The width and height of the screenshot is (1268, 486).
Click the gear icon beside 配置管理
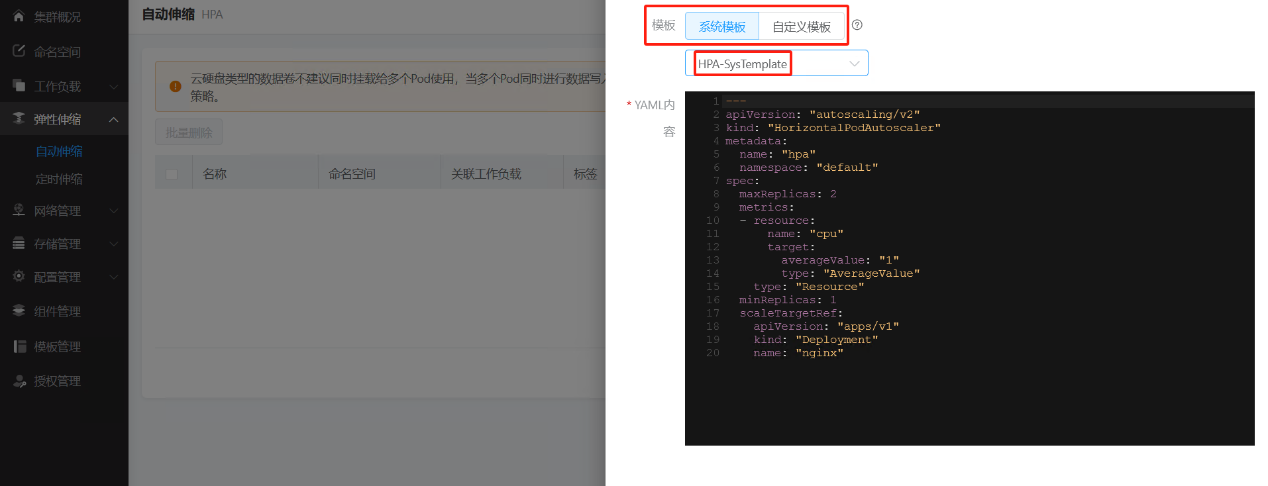[19, 276]
